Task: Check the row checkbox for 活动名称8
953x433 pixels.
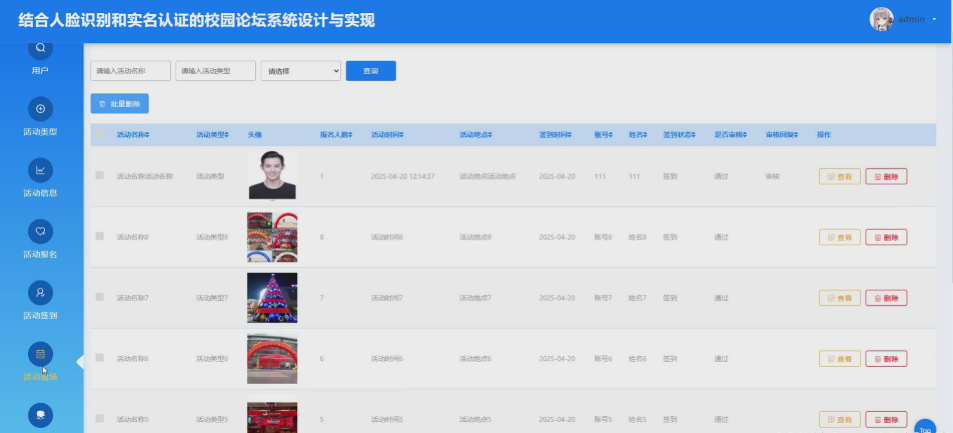Action: [100, 236]
